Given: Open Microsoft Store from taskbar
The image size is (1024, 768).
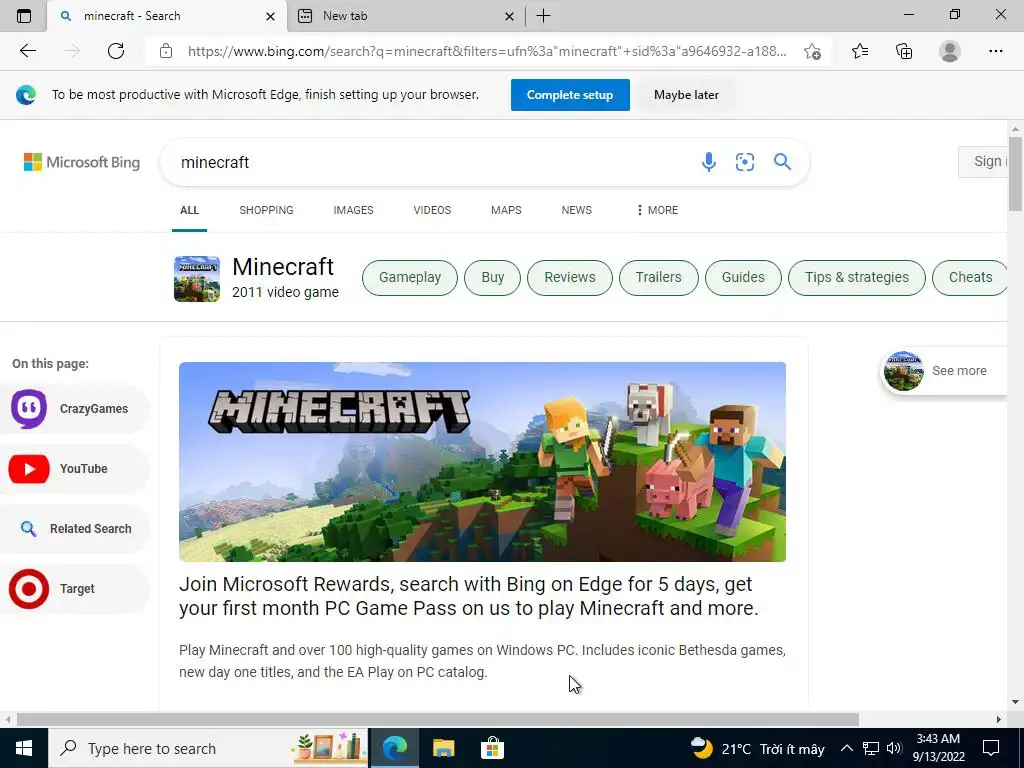Looking at the screenshot, I should [492, 748].
